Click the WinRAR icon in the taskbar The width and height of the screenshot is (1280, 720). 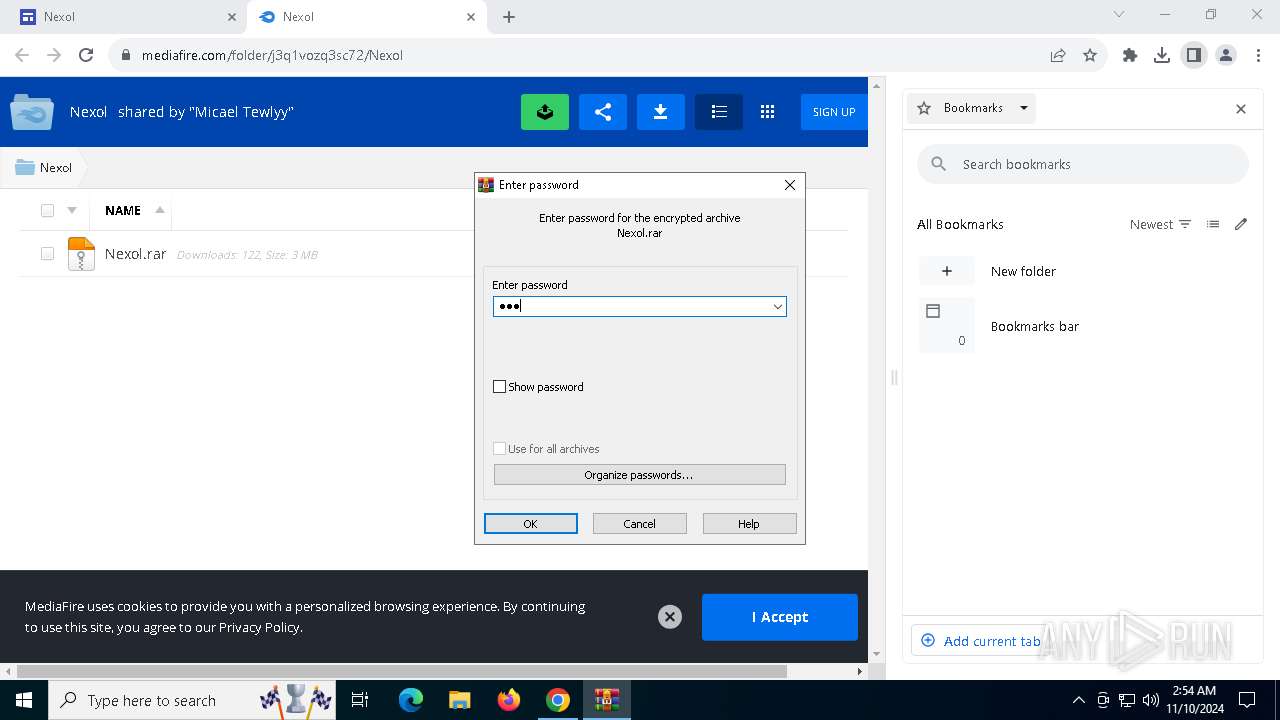click(607, 700)
